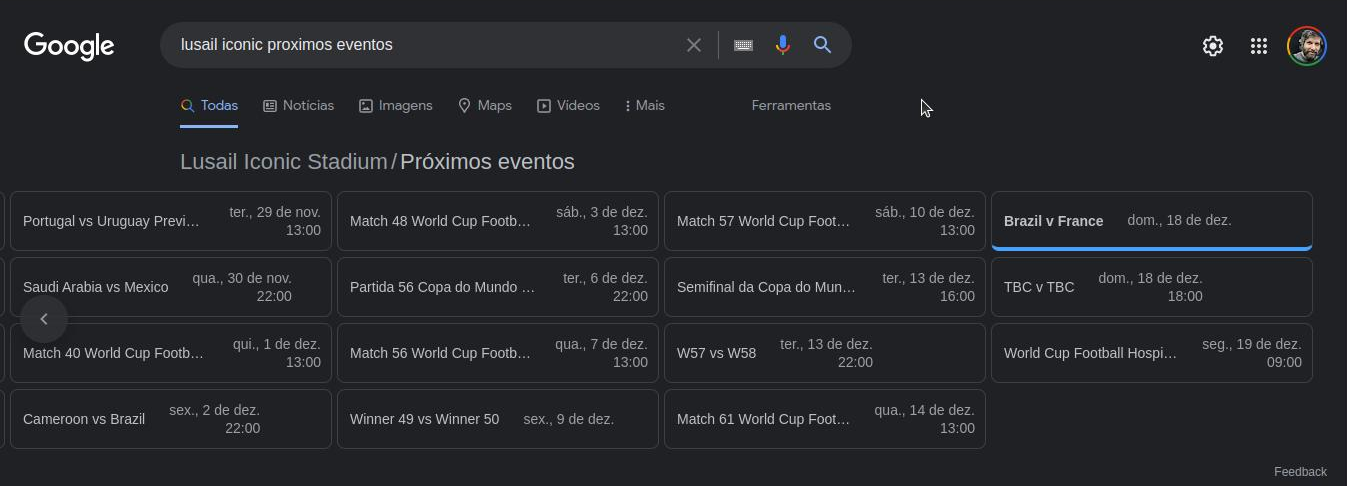Open Google quick settings gear
The width and height of the screenshot is (1347, 486).
point(1212,46)
